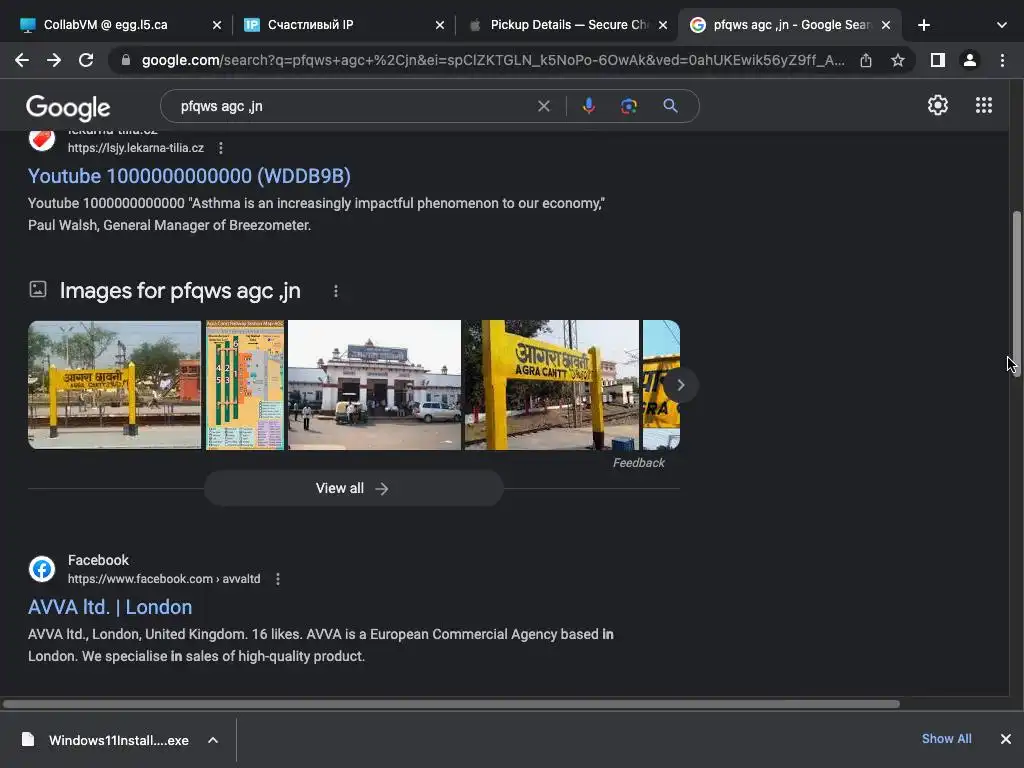Open options for the Facebook result

[x=278, y=579]
